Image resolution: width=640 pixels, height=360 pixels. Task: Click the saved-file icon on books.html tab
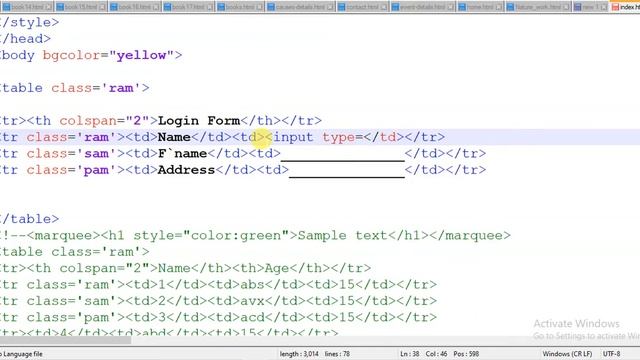click(222, 7)
